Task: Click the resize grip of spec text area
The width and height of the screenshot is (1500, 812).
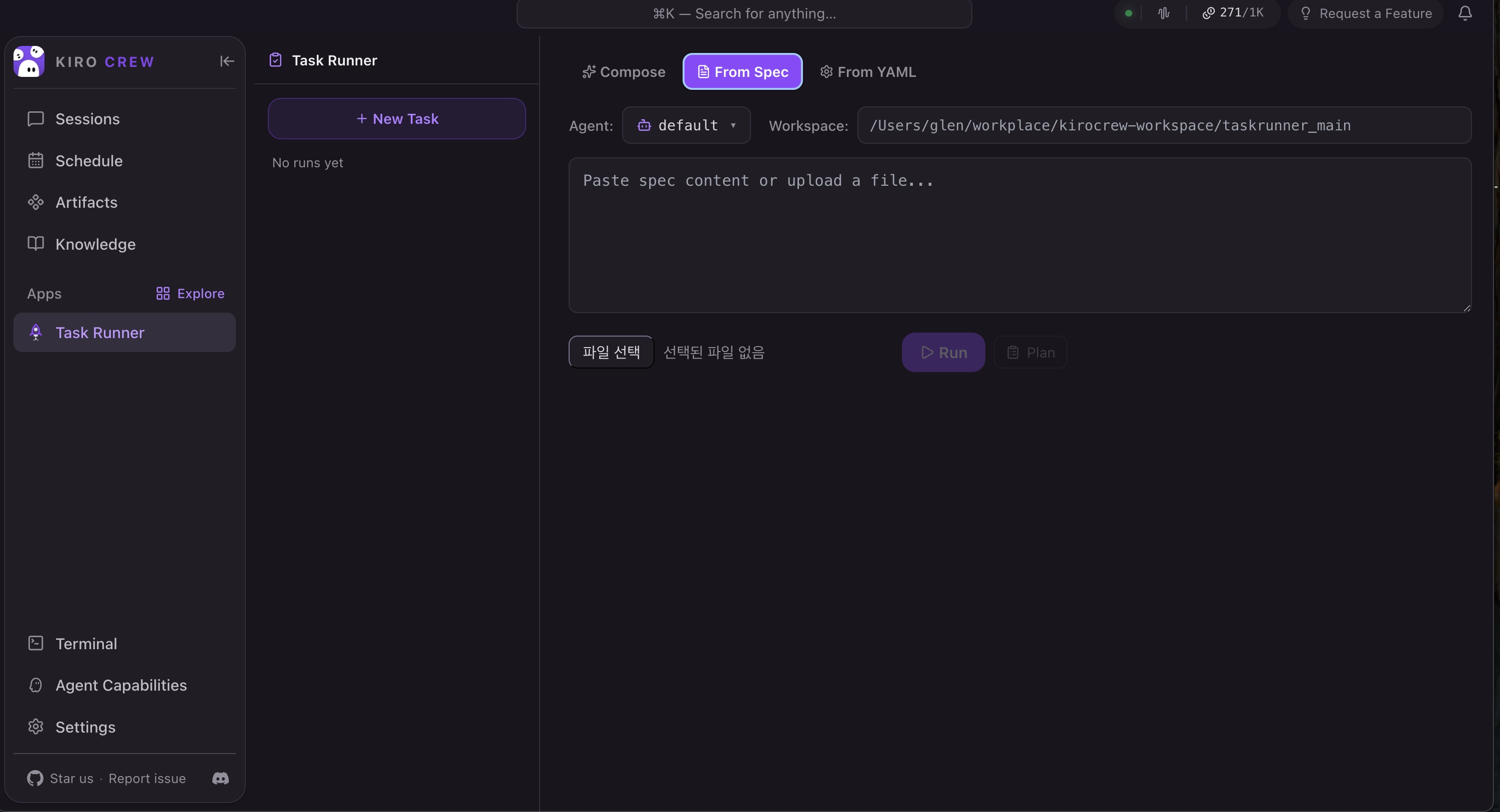Action: tap(1466, 308)
